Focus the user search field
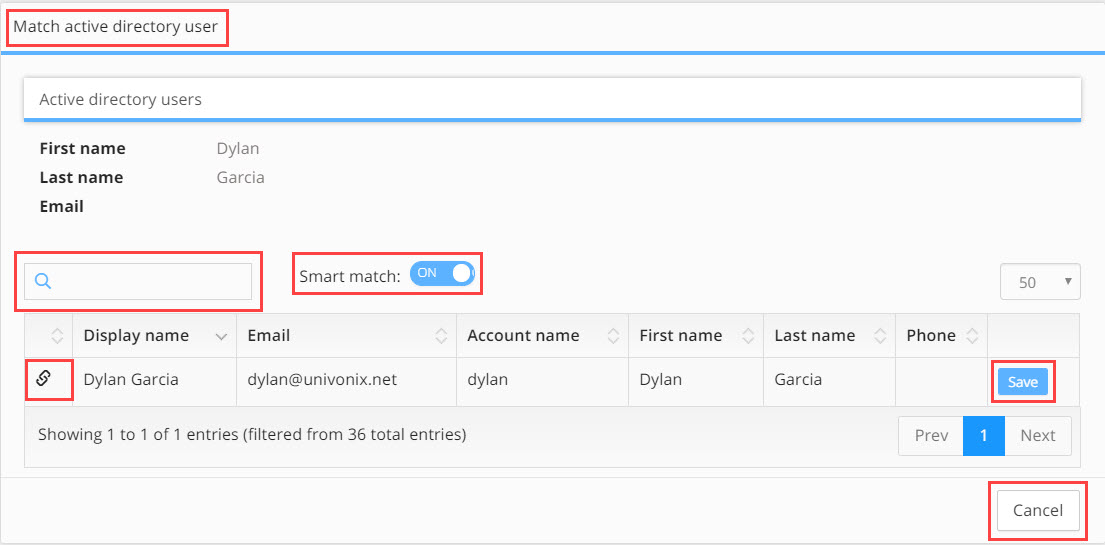Screen dimensions: 1105x545 tap(138, 282)
